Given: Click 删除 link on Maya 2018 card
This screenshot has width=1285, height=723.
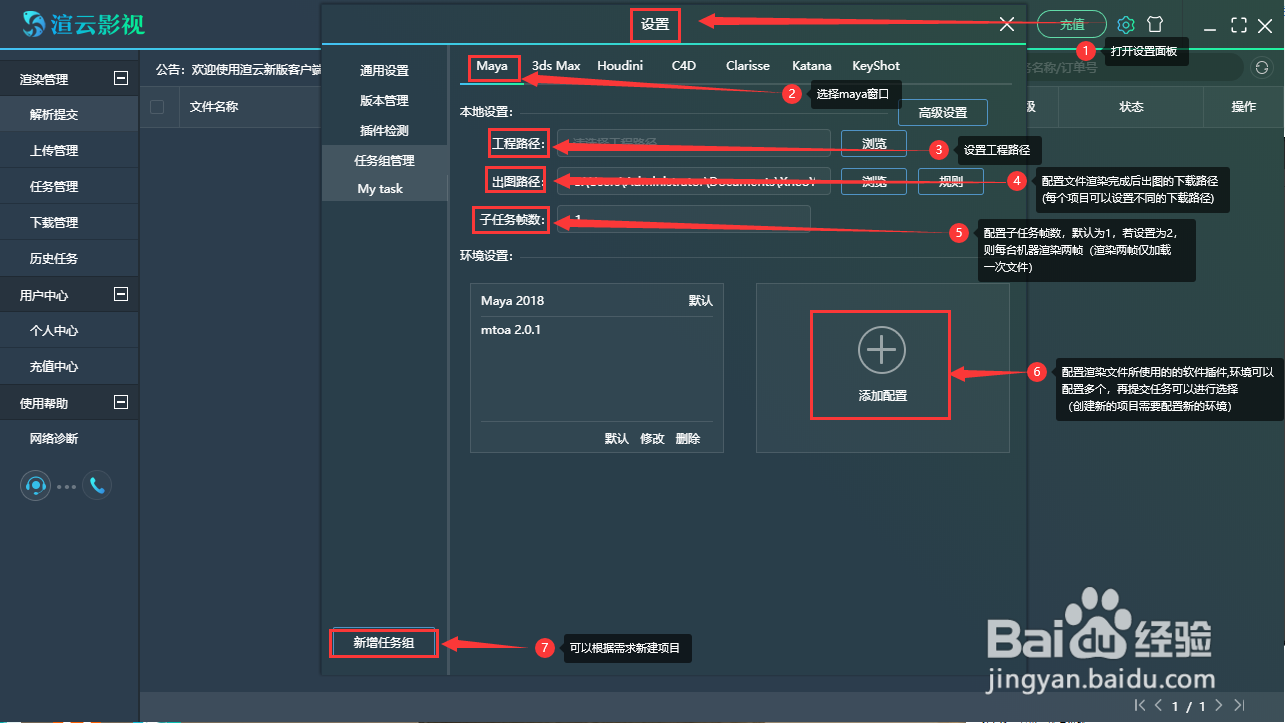Looking at the screenshot, I should [688, 439].
